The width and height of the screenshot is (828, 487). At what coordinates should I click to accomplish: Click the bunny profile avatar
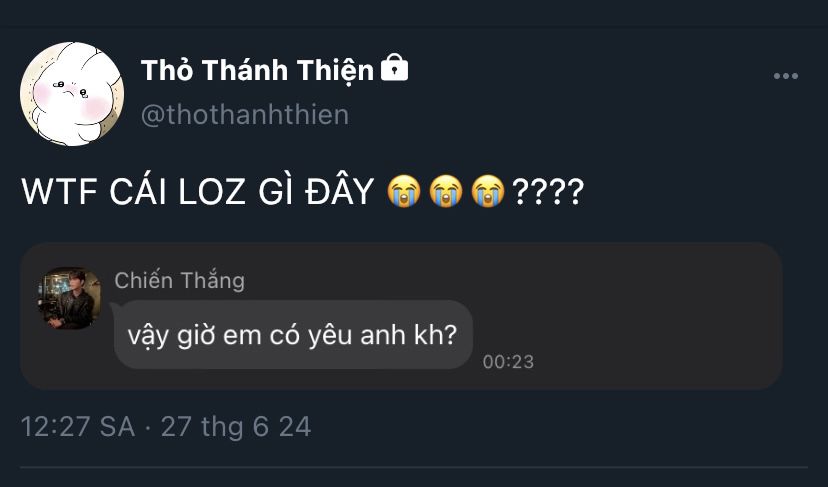point(72,93)
